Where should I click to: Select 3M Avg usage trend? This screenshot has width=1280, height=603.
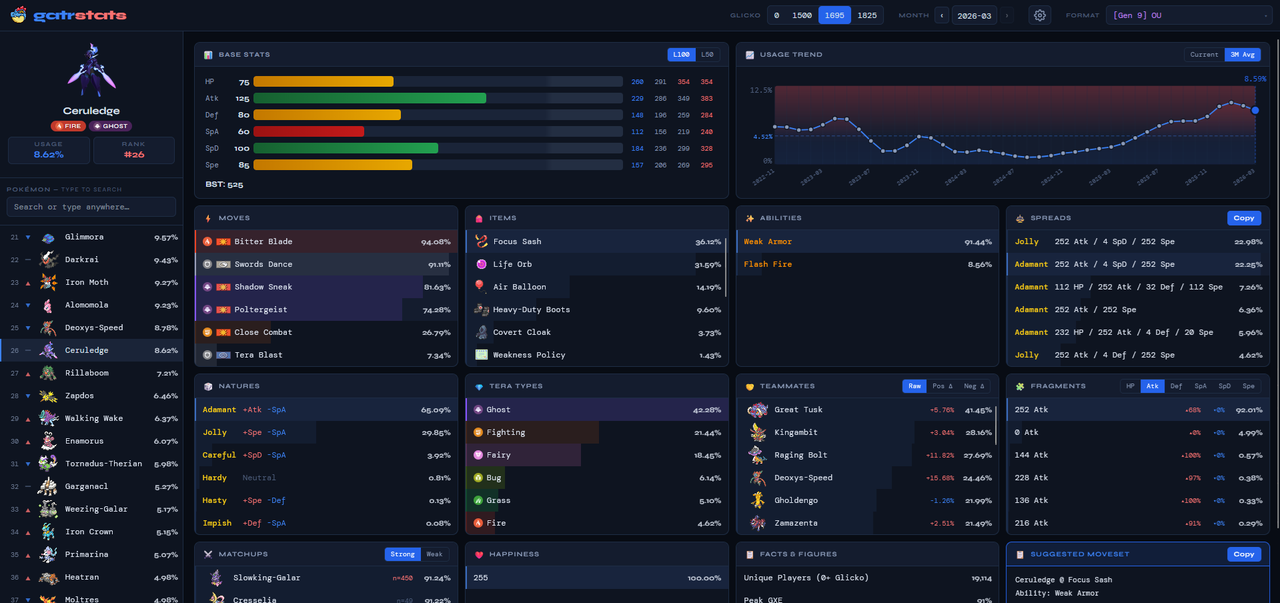(x=1242, y=55)
